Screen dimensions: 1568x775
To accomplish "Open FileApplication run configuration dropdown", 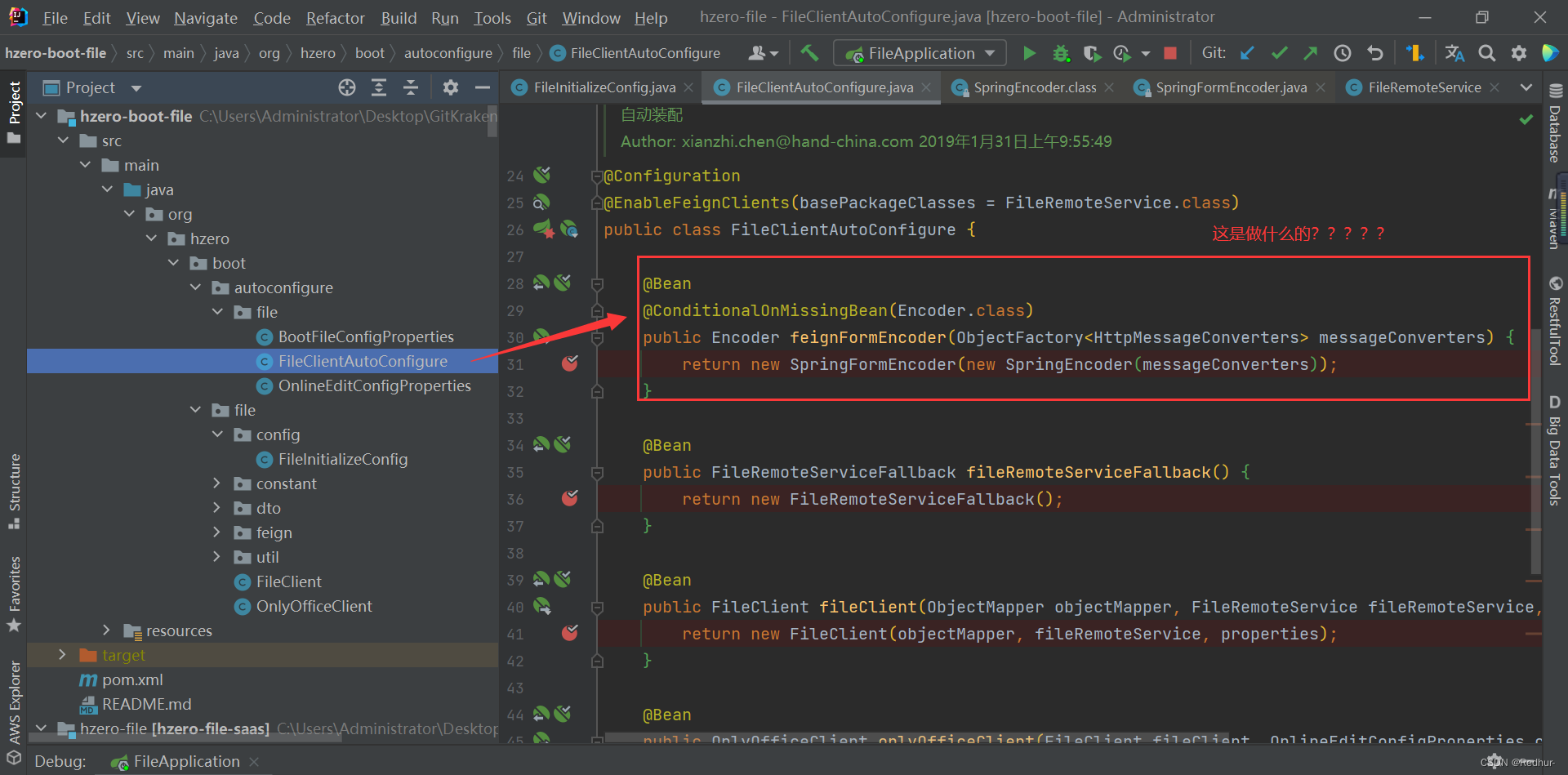I will [x=920, y=53].
